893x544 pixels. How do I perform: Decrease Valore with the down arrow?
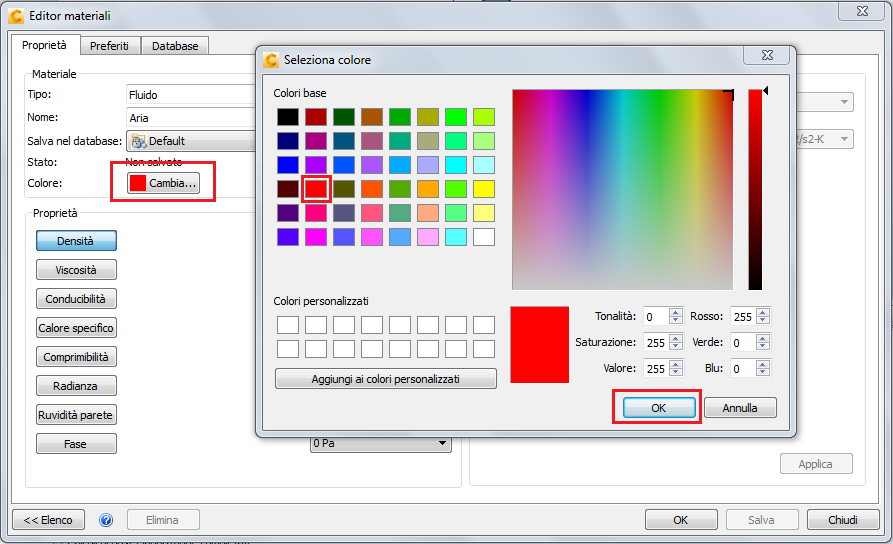(x=676, y=373)
